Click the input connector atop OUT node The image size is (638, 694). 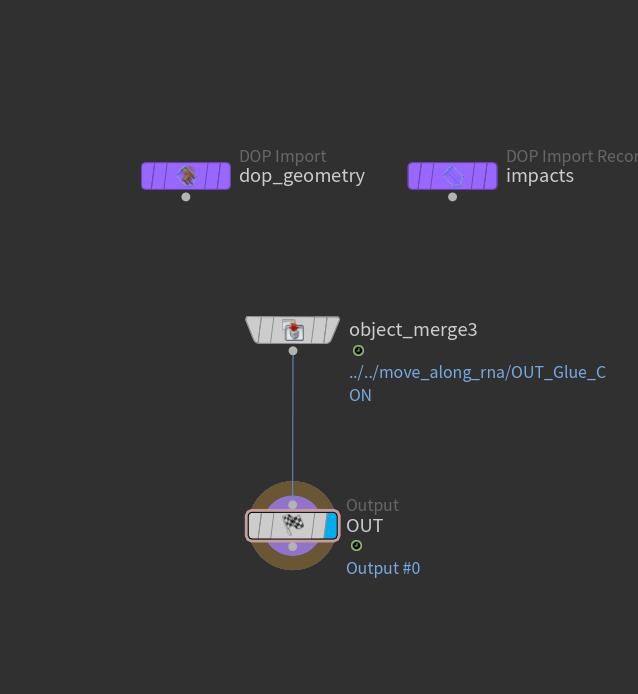293,505
